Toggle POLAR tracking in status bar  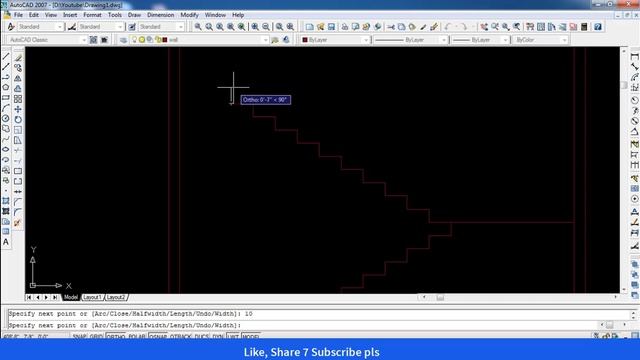coord(137,337)
